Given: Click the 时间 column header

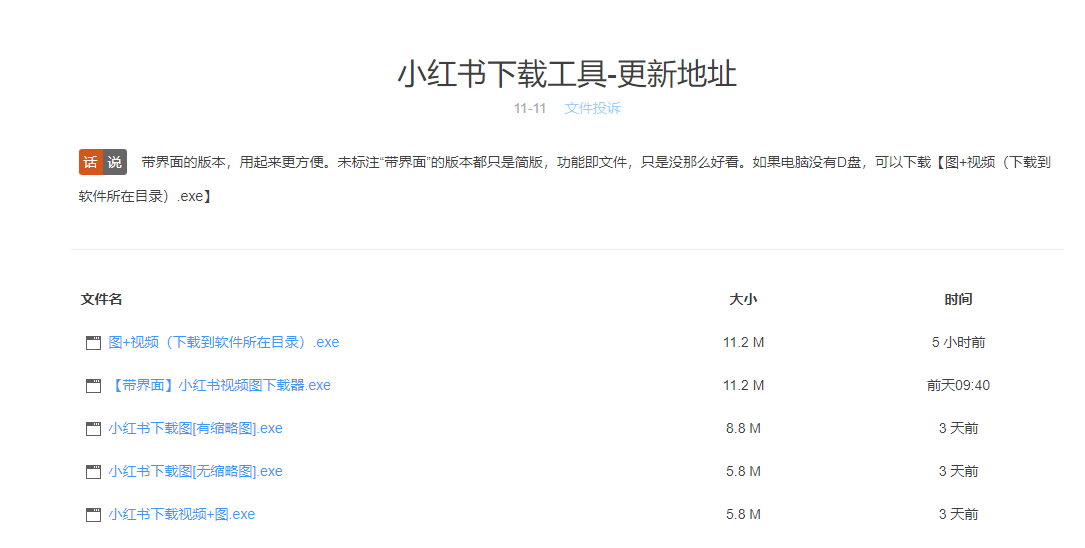Looking at the screenshot, I should coord(958,299).
